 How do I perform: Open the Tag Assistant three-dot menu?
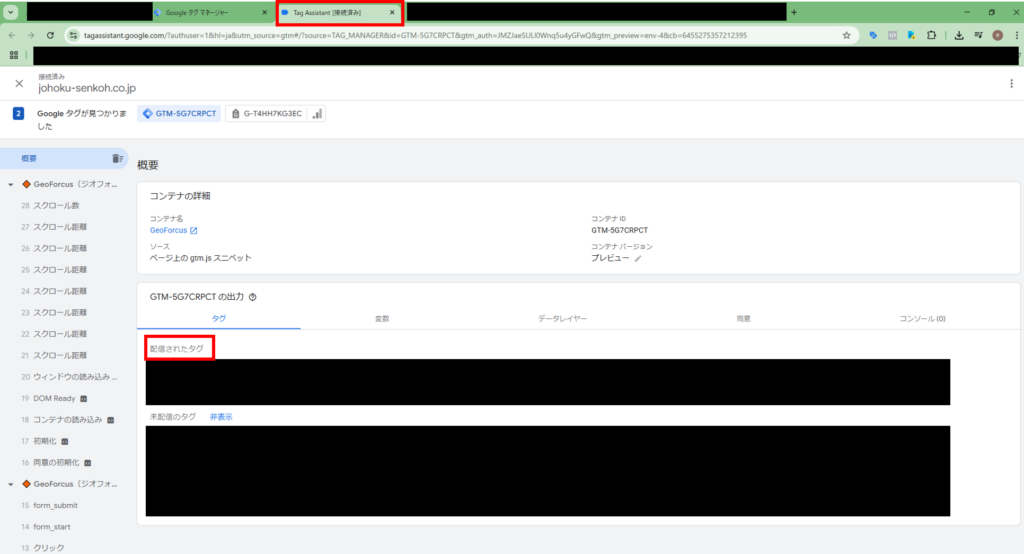(1011, 84)
